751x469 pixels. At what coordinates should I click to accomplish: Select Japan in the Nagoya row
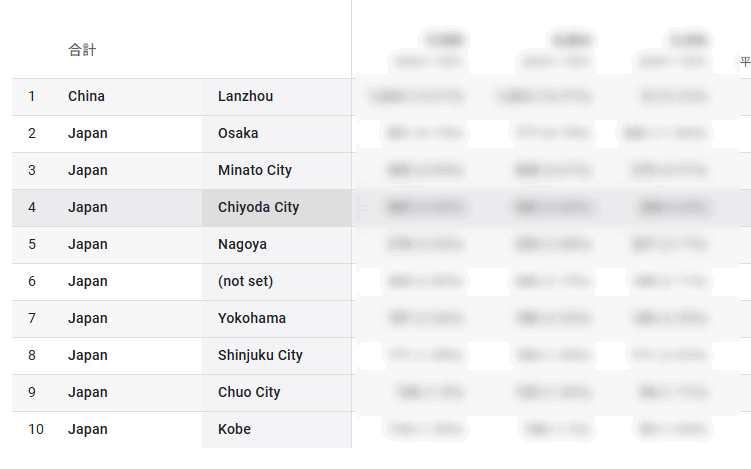(x=88, y=245)
